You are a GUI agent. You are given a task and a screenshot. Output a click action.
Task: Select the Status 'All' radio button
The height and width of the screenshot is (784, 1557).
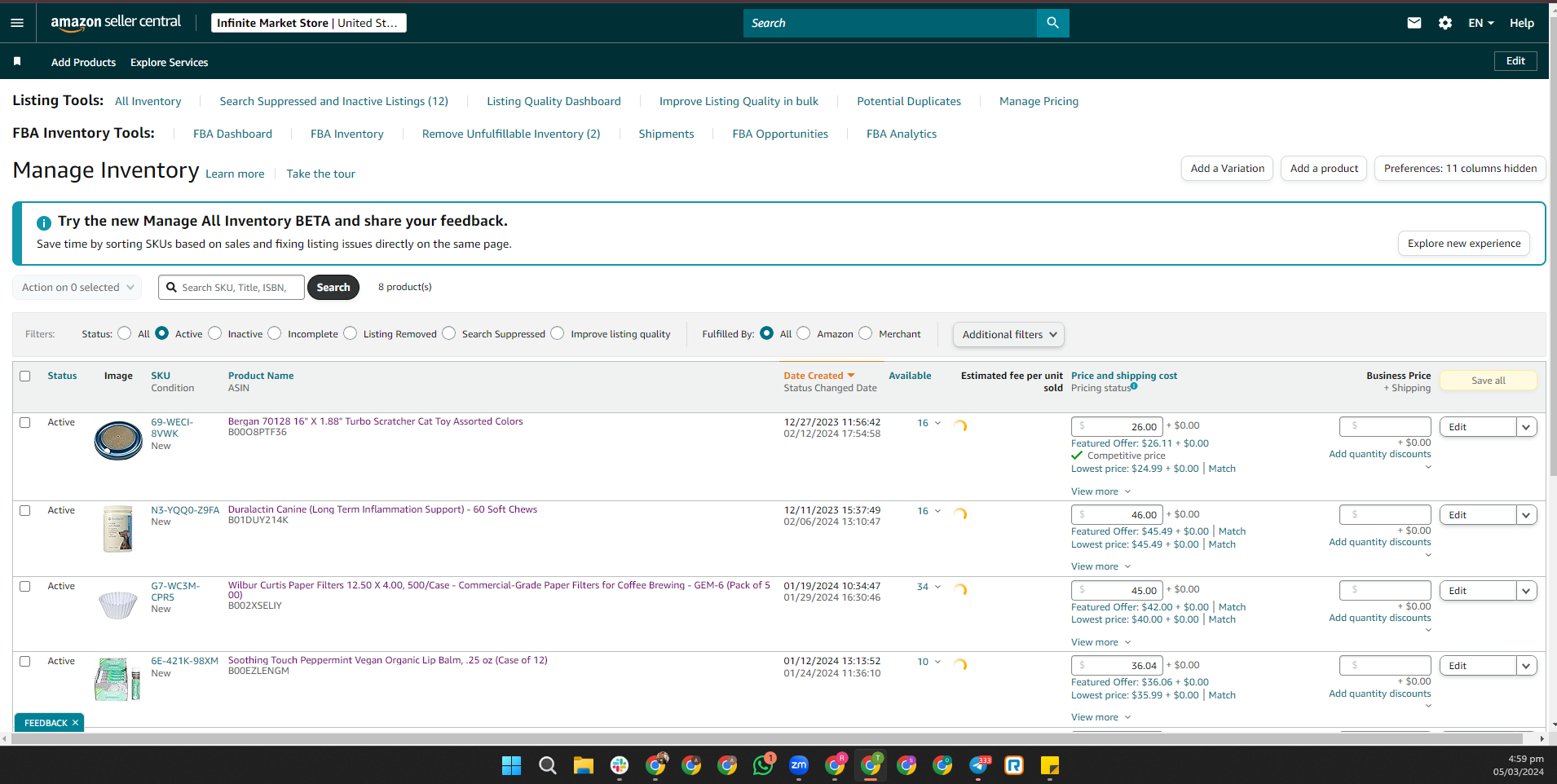point(125,333)
